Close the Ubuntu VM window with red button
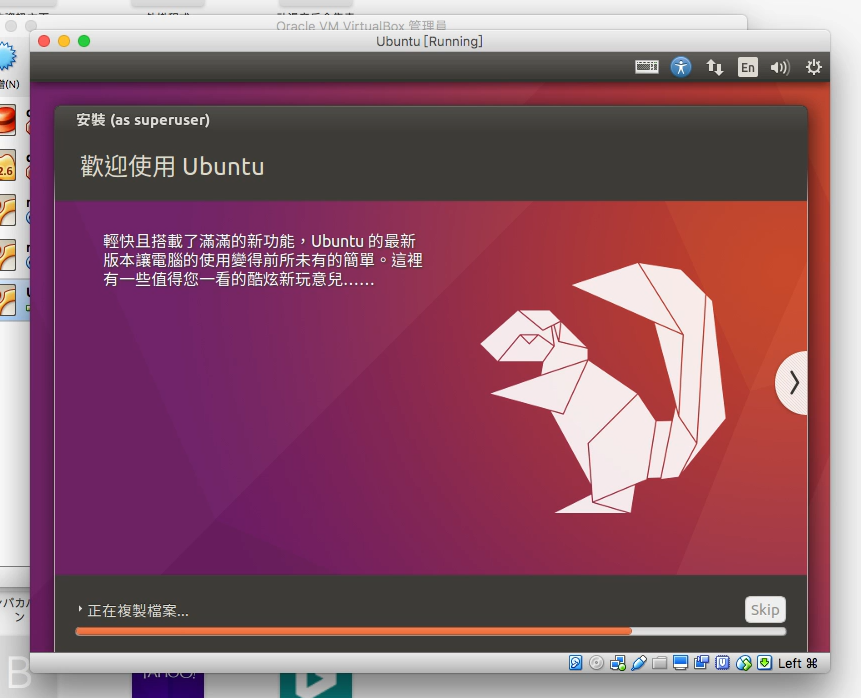The height and width of the screenshot is (698, 861). tap(44, 41)
